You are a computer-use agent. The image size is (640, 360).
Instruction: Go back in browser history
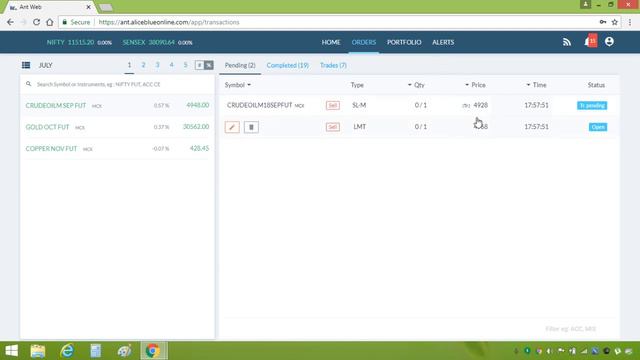[10, 22]
